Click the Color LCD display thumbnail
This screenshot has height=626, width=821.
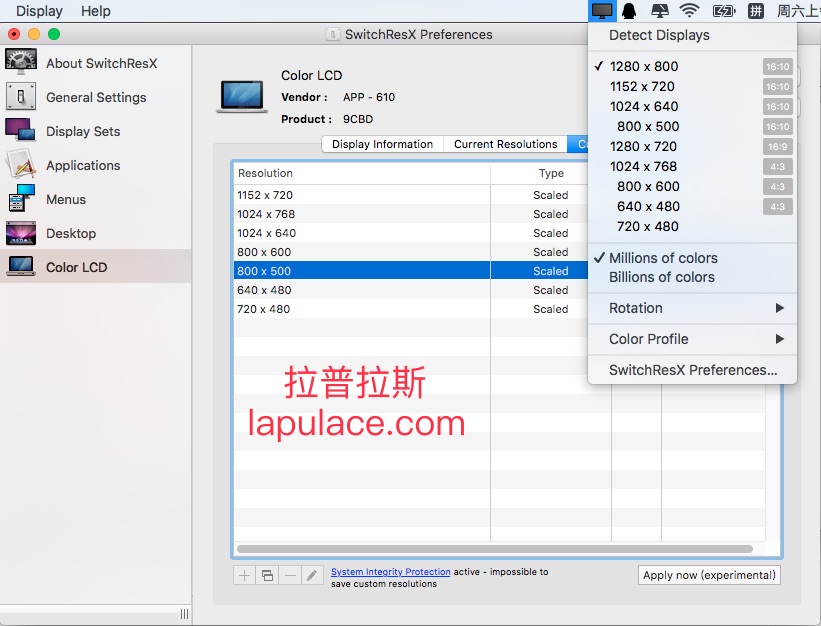(x=242, y=97)
